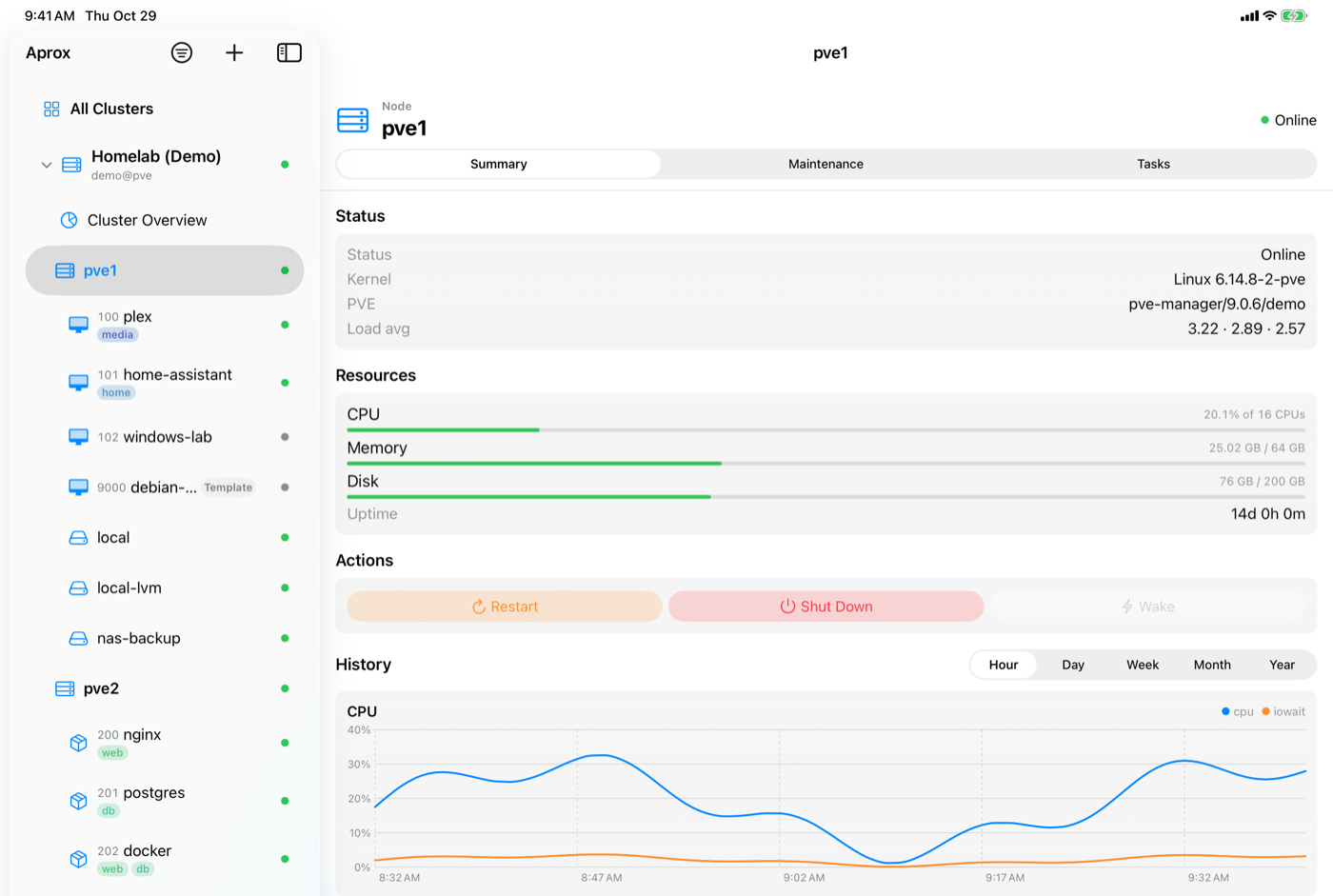
Task: Select the Year history range
Action: click(x=1282, y=665)
